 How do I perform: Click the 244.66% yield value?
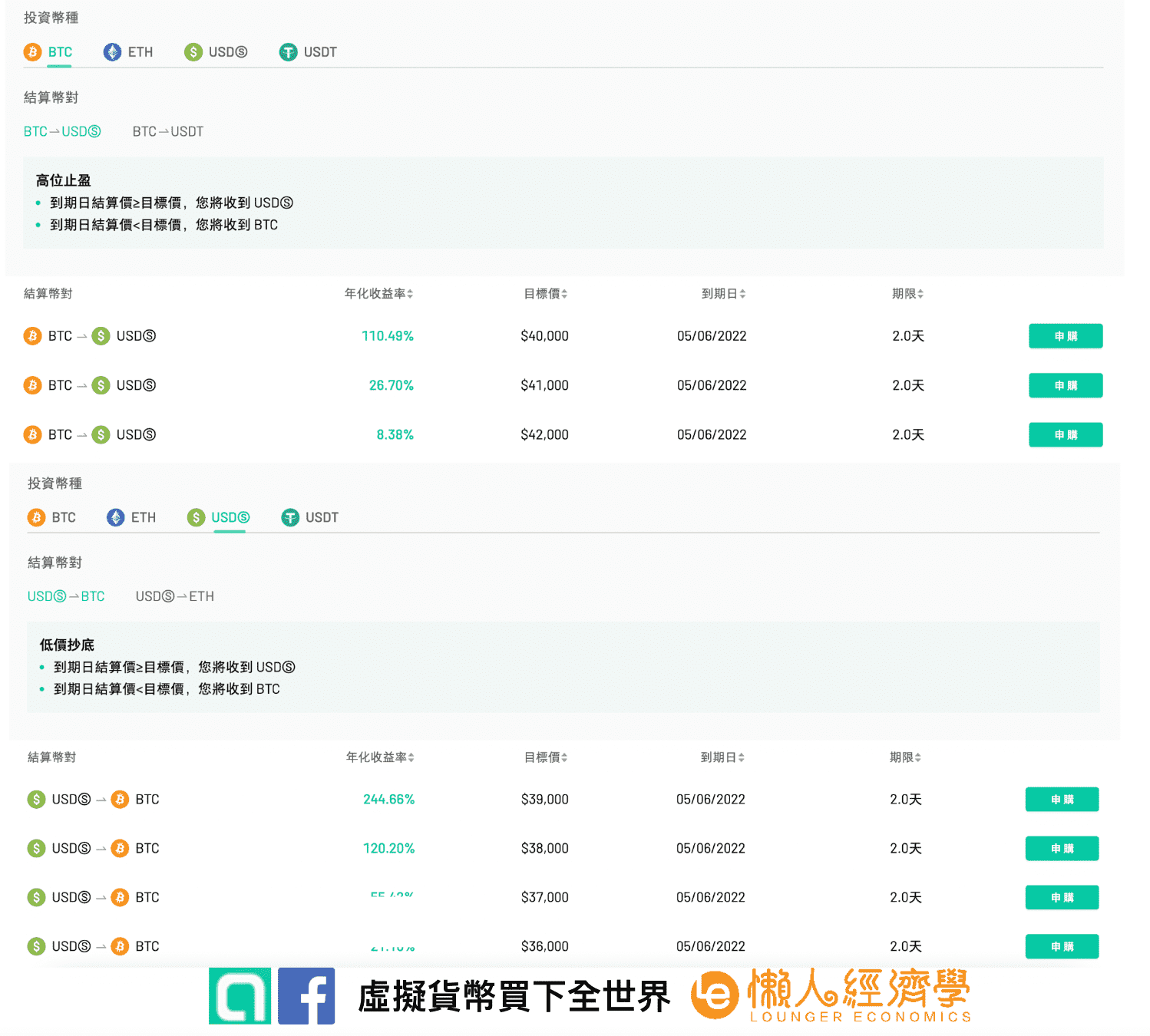[389, 800]
